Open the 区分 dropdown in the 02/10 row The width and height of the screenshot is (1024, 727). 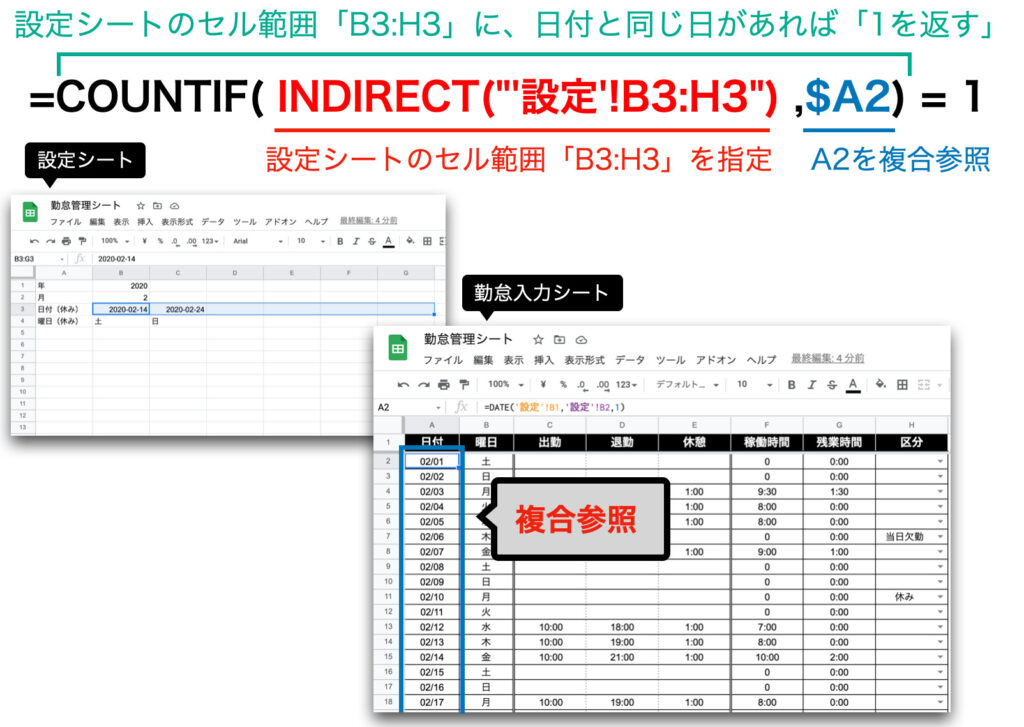click(x=940, y=597)
